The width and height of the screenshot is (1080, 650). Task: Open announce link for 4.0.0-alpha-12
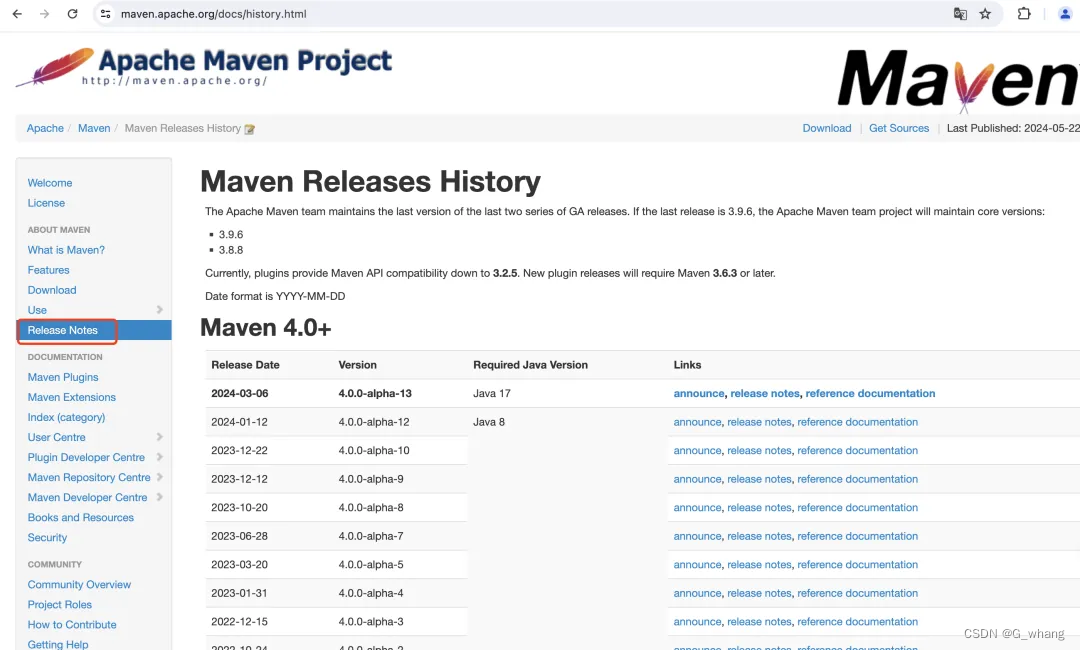tap(698, 422)
